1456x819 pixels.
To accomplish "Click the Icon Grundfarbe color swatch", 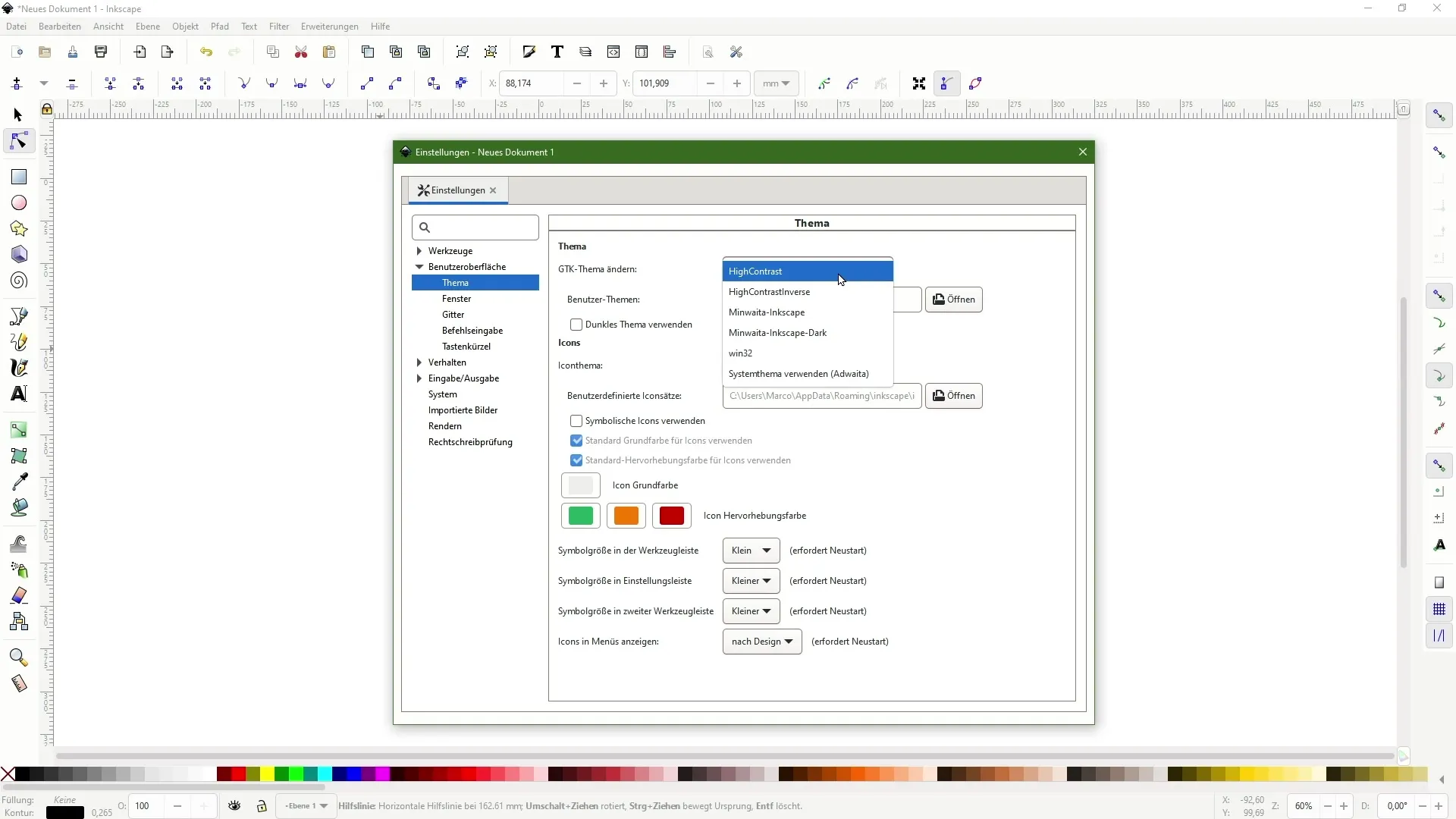I will 581,485.
